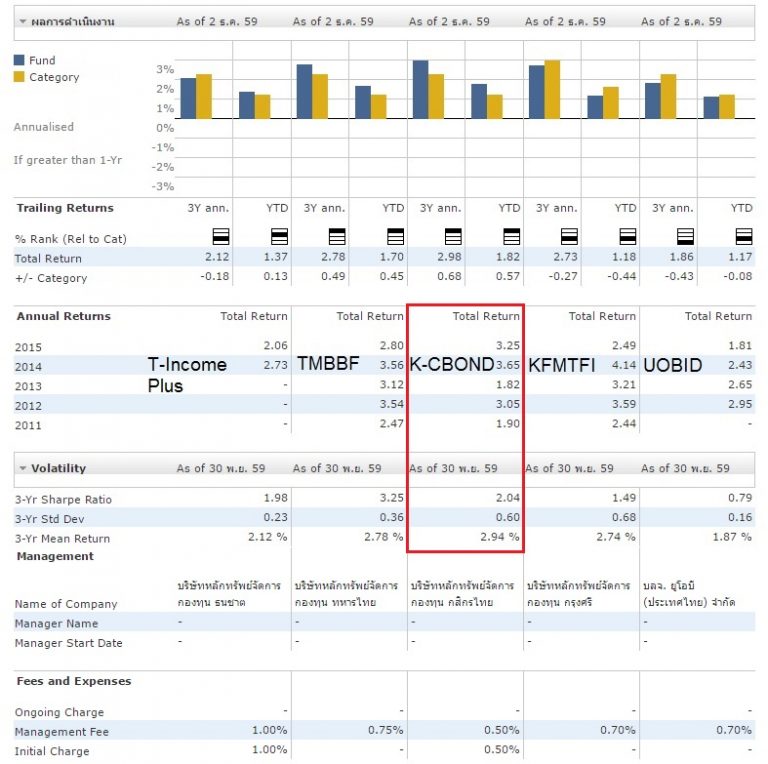Collapse the ผลการดำเนินงาน section arrow
This screenshot has height=764, width=768.
(22, 22)
